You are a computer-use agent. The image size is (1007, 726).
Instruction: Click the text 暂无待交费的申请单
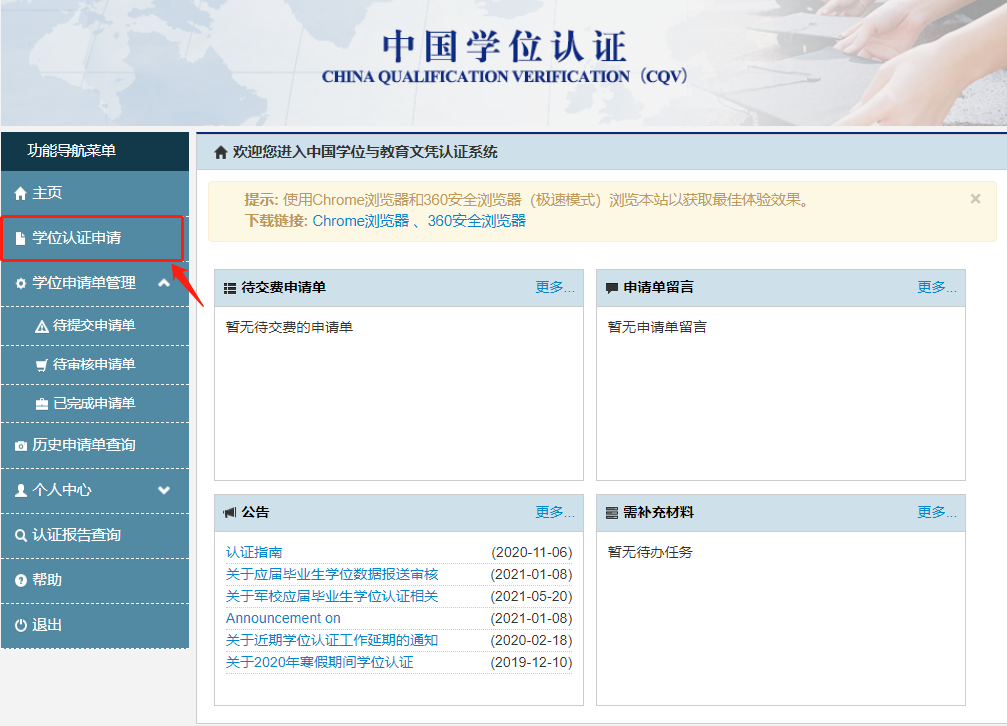289,327
